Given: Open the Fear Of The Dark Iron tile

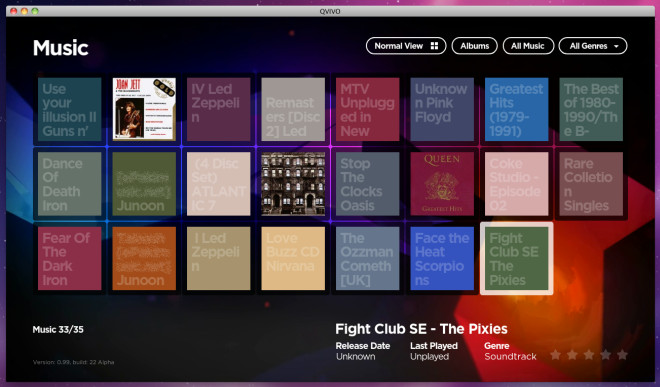Looking at the screenshot, I should tap(69, 259).
